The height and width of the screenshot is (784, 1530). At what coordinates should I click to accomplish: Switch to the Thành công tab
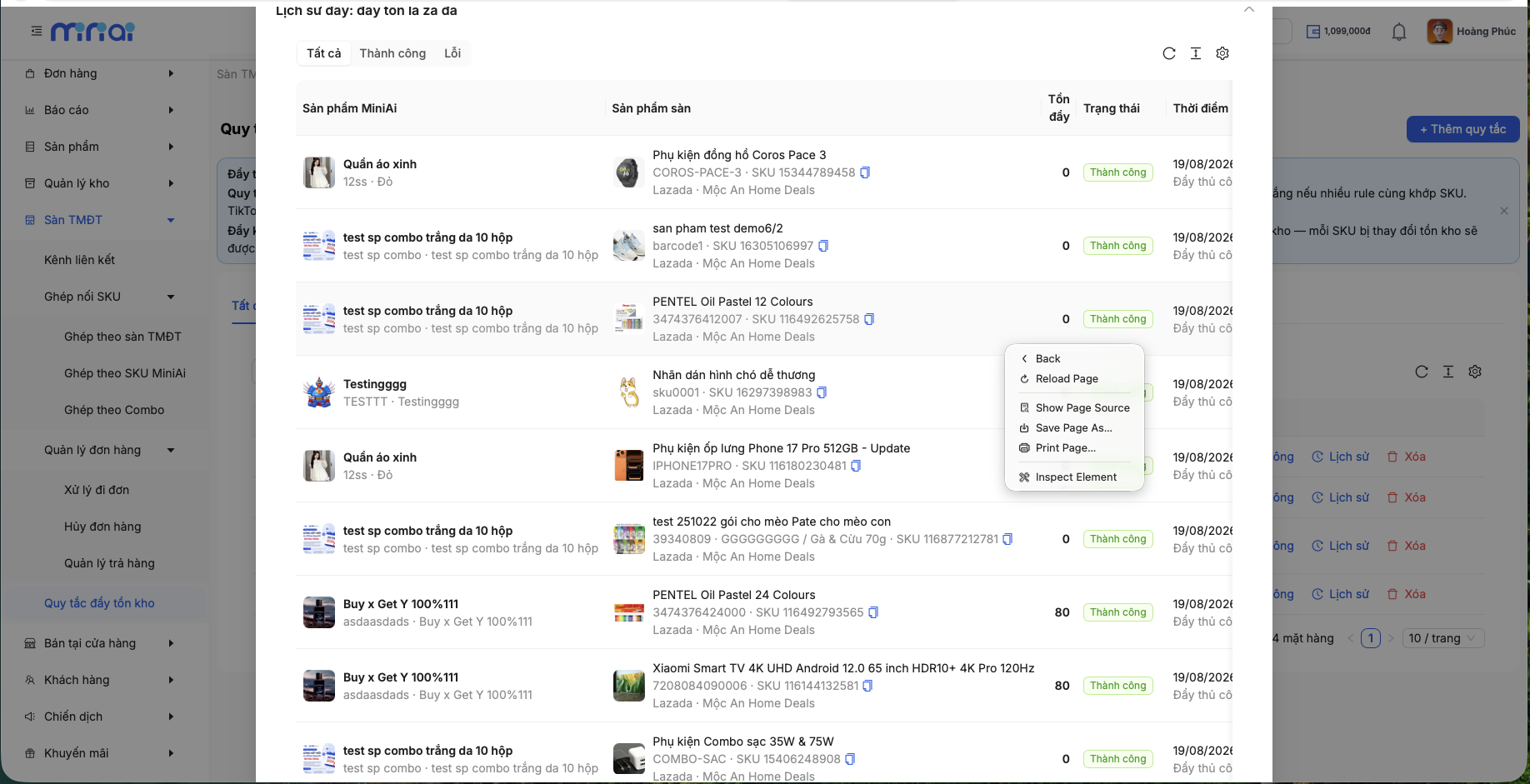point(392,53)
